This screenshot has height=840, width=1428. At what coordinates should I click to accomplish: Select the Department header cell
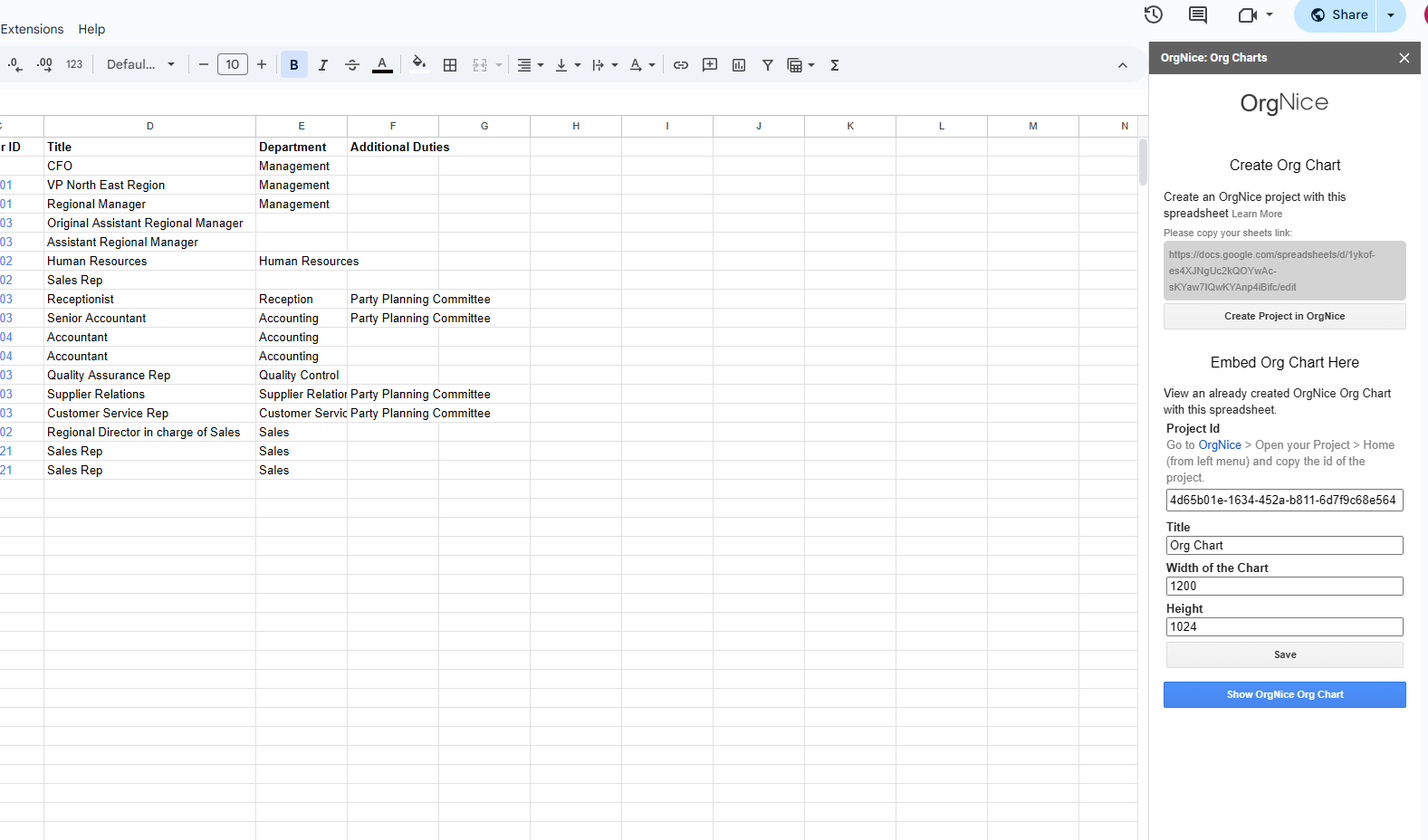(302, 147)
